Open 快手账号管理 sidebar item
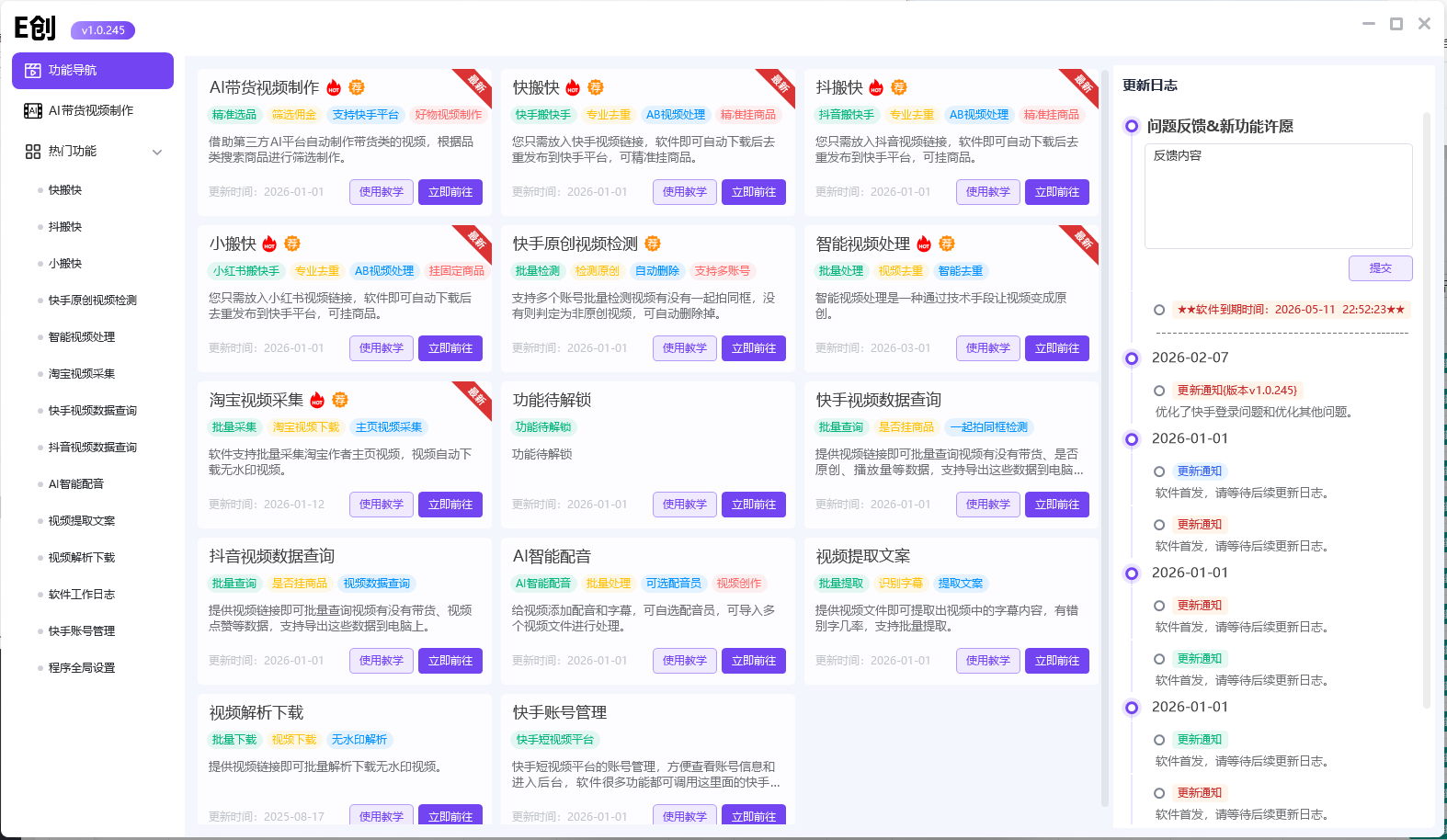1447x840 pixels. (x=82, y=631)
